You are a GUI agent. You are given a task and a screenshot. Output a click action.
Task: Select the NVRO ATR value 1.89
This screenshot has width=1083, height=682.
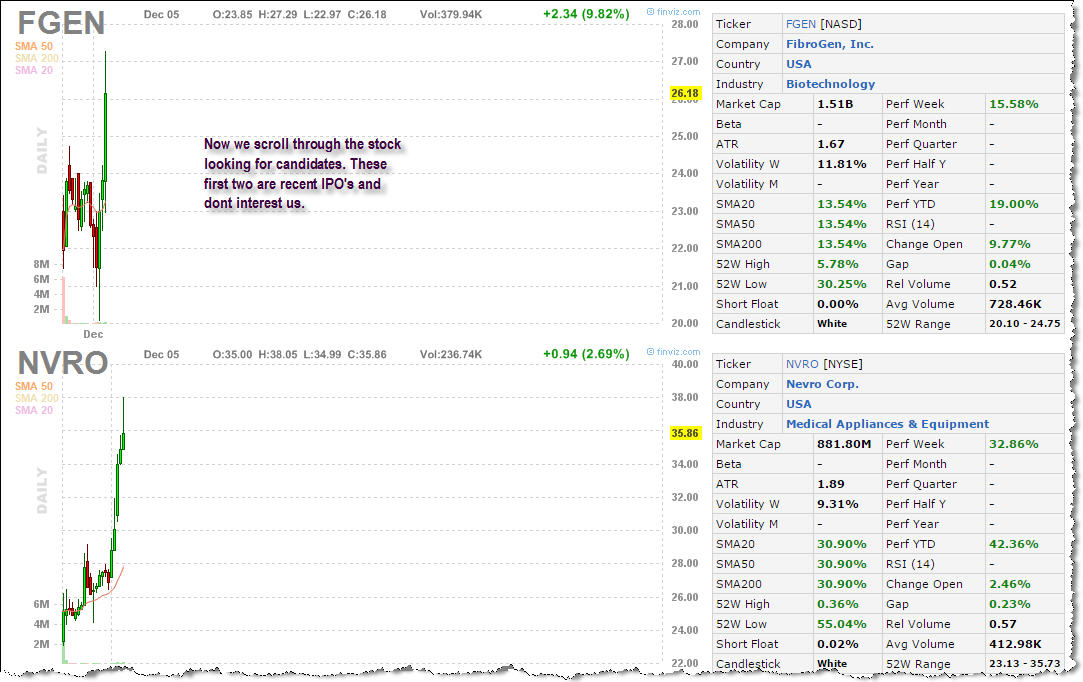click(830, 484)
